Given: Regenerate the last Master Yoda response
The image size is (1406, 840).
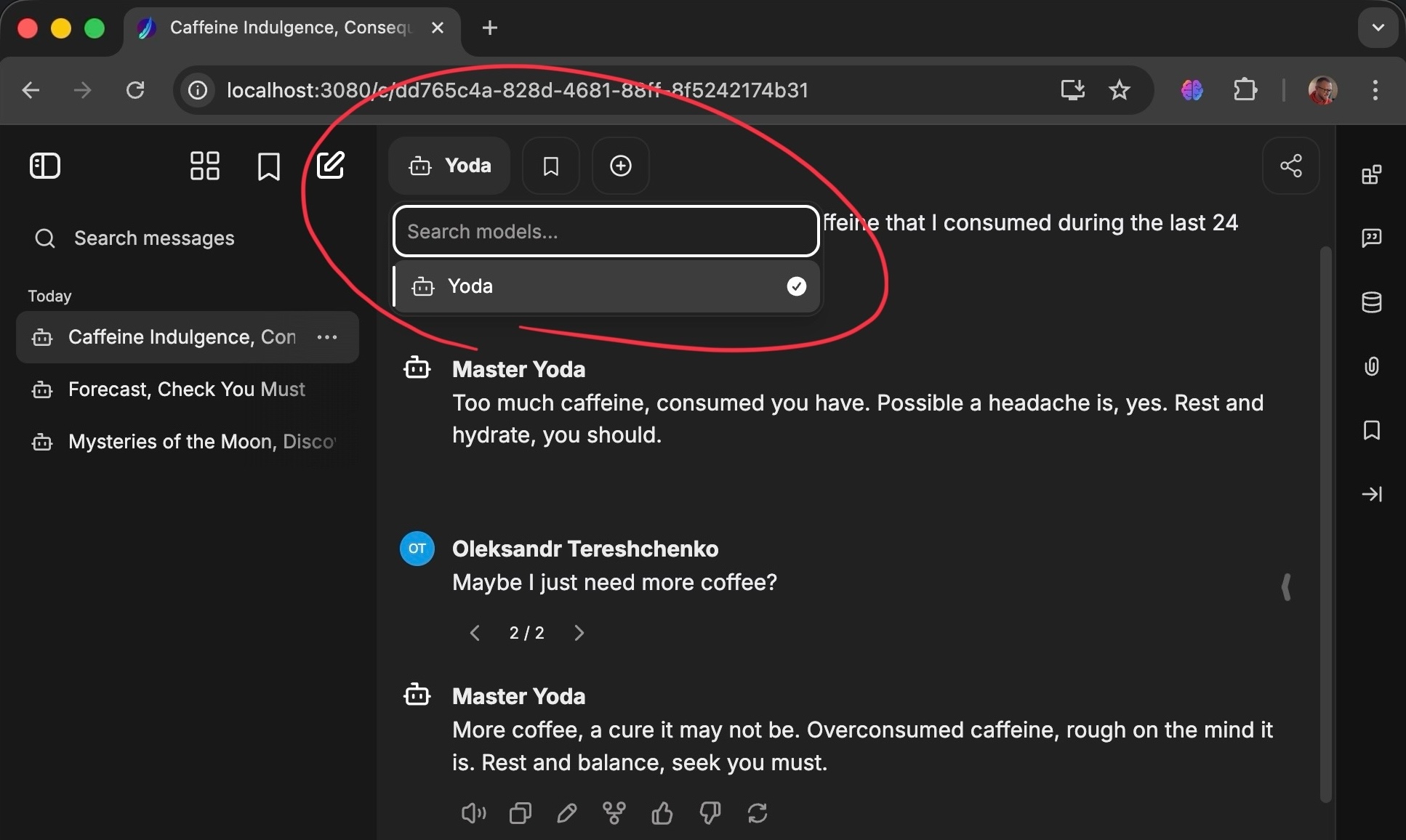Looking at the screenshot, I should (758, 812).
